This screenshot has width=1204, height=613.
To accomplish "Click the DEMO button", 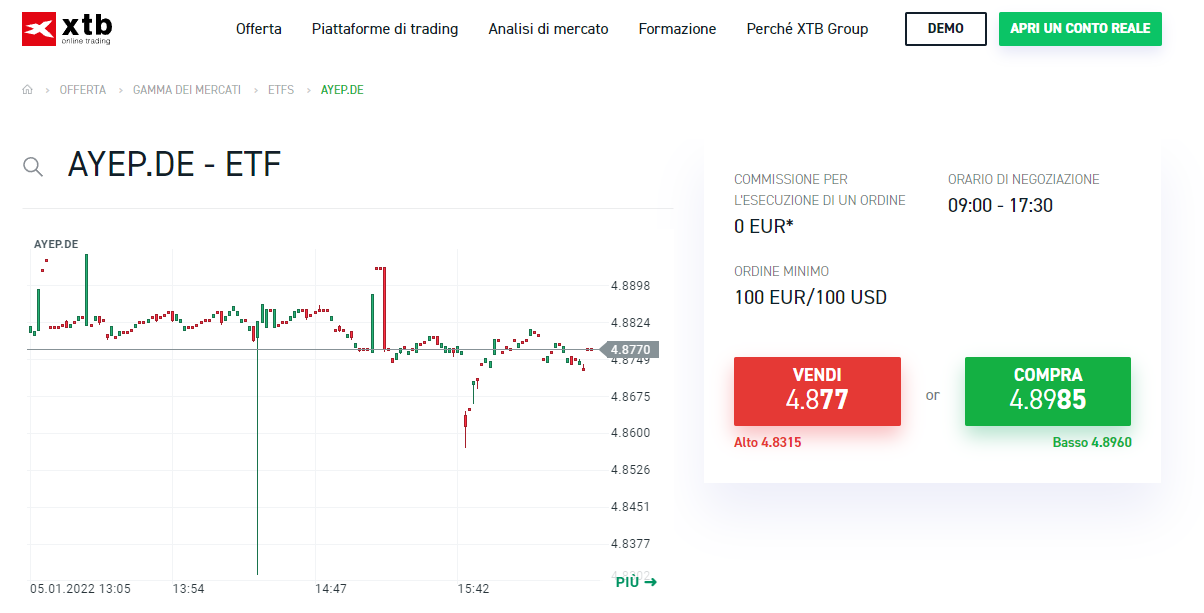I will 946,29.
